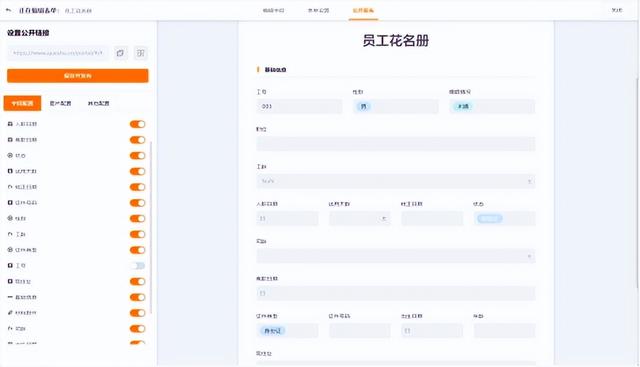Click the calendar icon in the 出生日期 form field
640x367 pixels.
pos(407,331)
